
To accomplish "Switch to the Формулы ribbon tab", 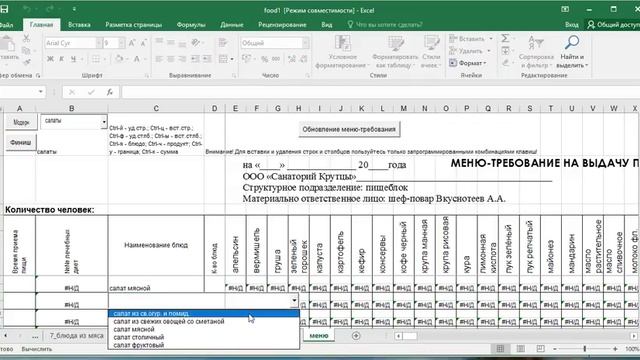I will pos(191,24).
